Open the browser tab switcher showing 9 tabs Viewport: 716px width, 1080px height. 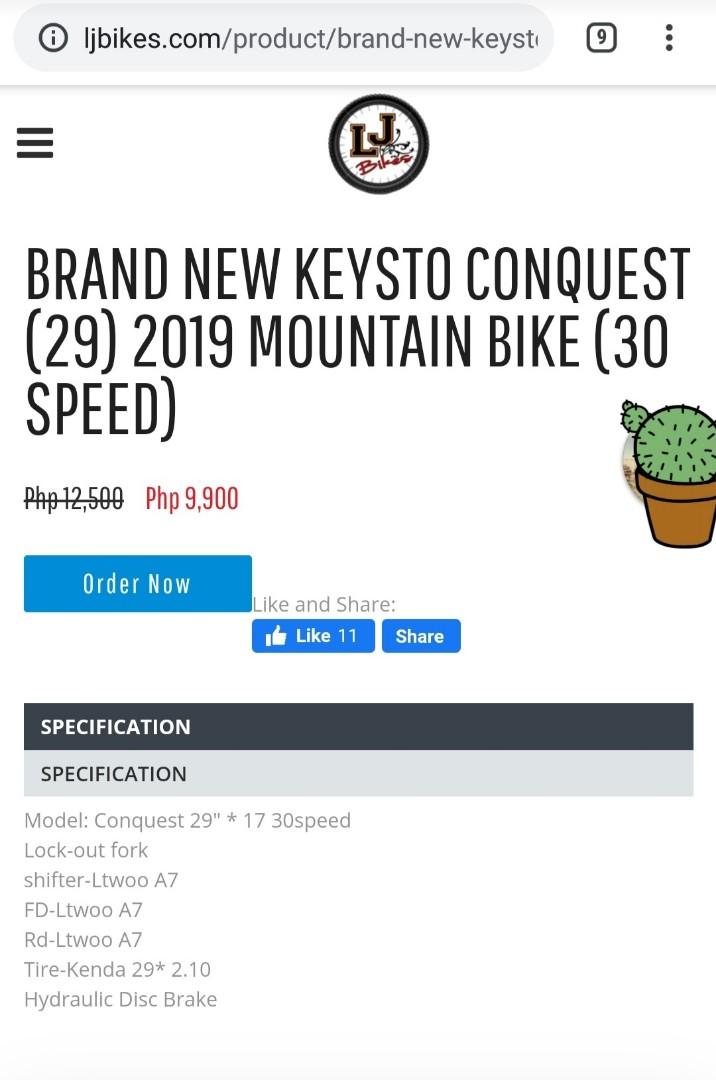(x=601, y=37)
